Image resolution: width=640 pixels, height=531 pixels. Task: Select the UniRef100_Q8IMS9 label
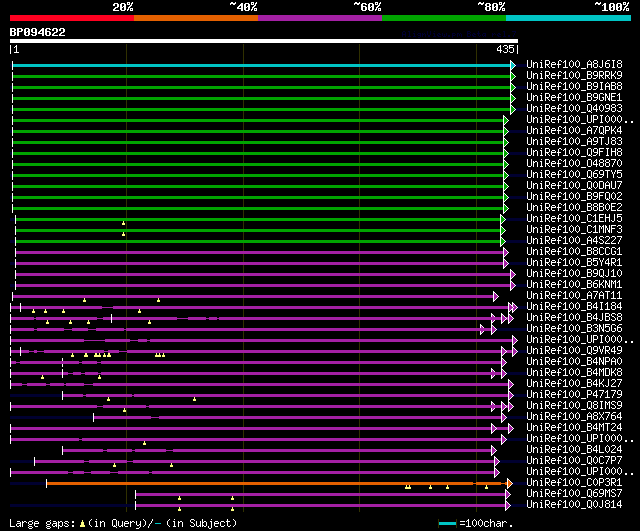click(x=574, y=406)
